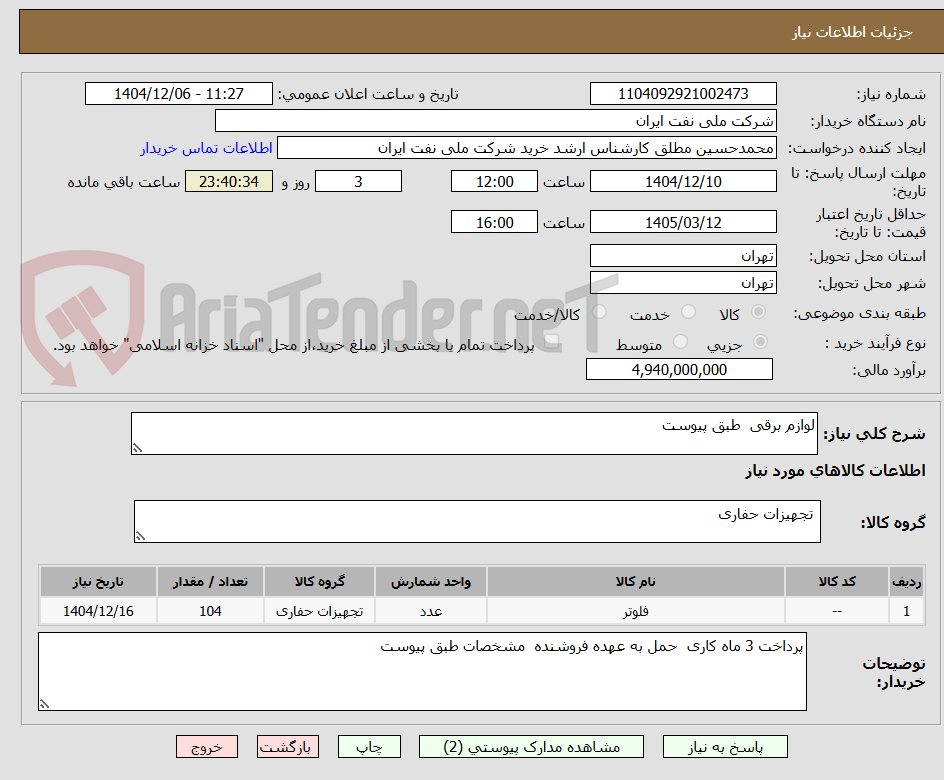Viewport: 944px width, 780px height.
Task: Click the financial estimate field 4,940,000,000
Action: click(679, 370)
